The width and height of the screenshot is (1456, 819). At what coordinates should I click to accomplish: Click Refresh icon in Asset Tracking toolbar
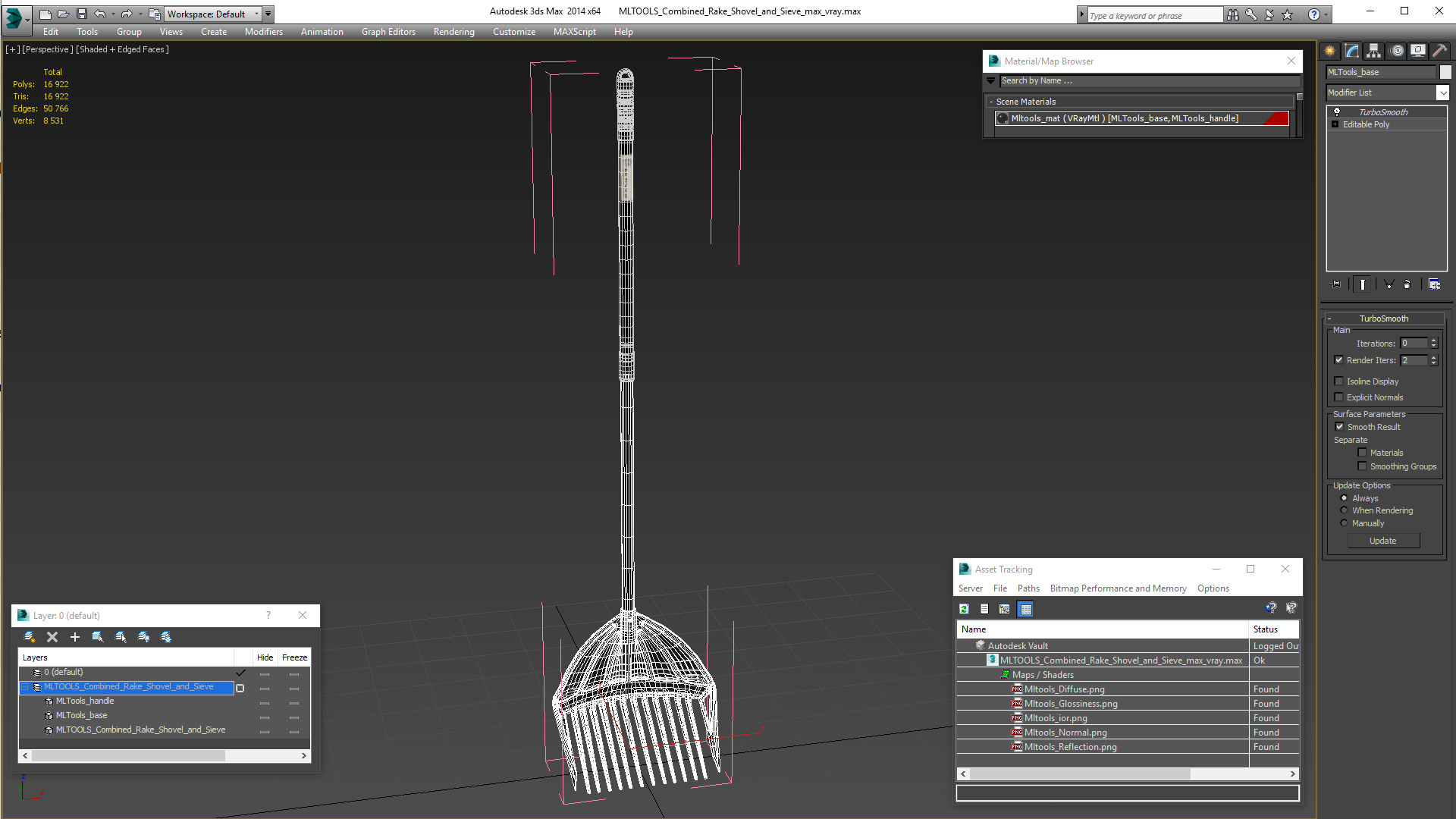tap(964, 609)
